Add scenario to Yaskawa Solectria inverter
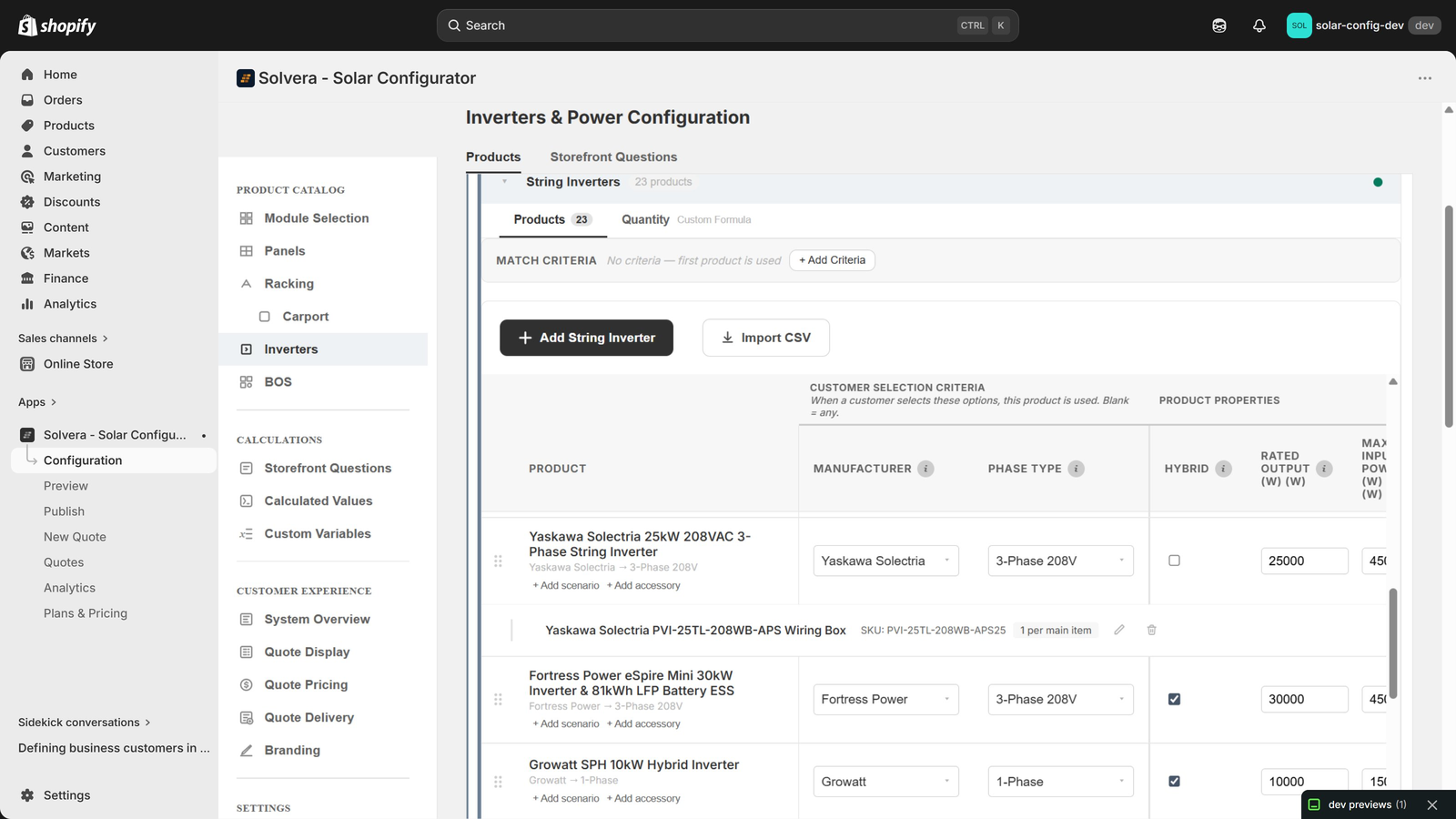 [x=566, y=585]
